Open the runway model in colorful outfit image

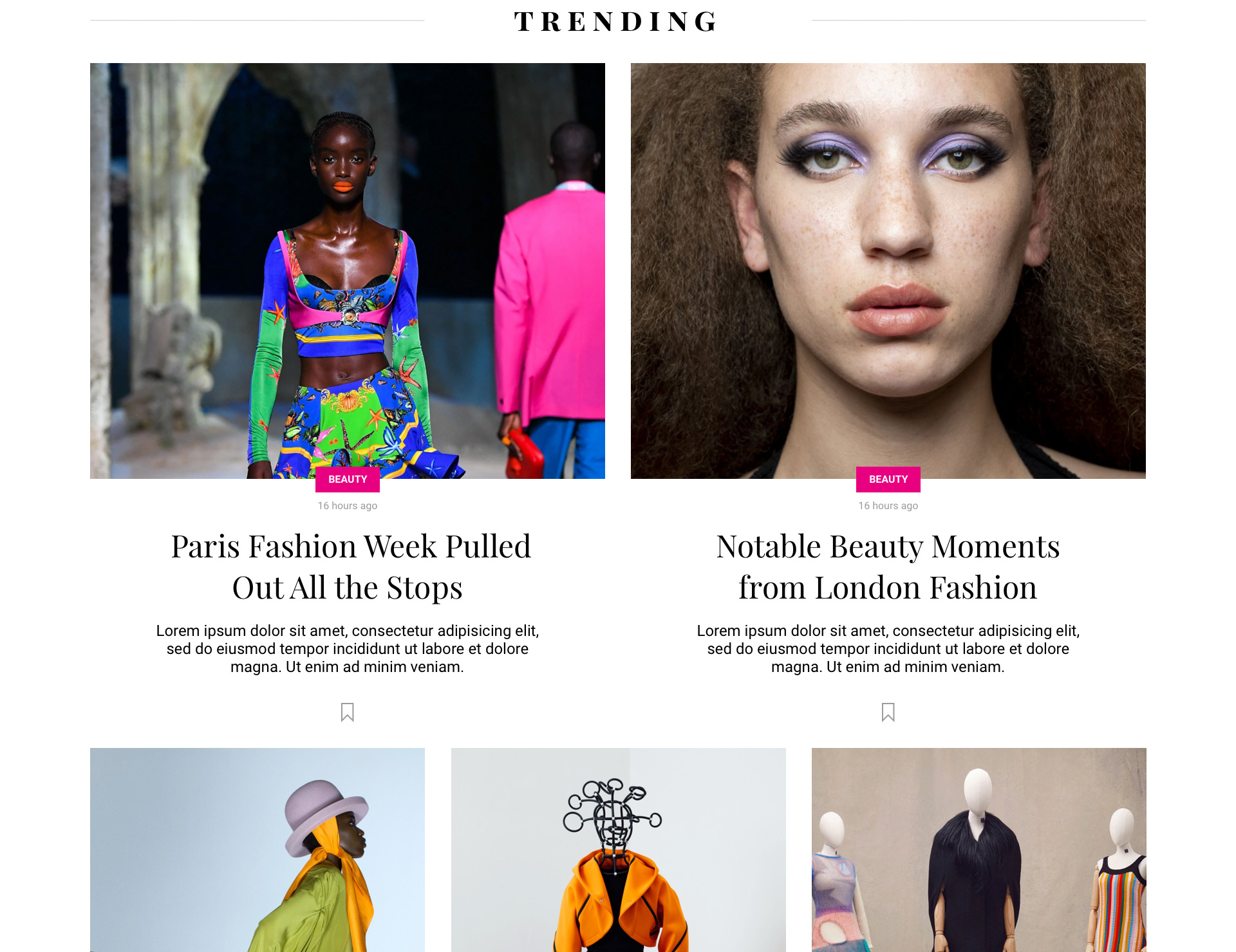[x=348, y=271]
